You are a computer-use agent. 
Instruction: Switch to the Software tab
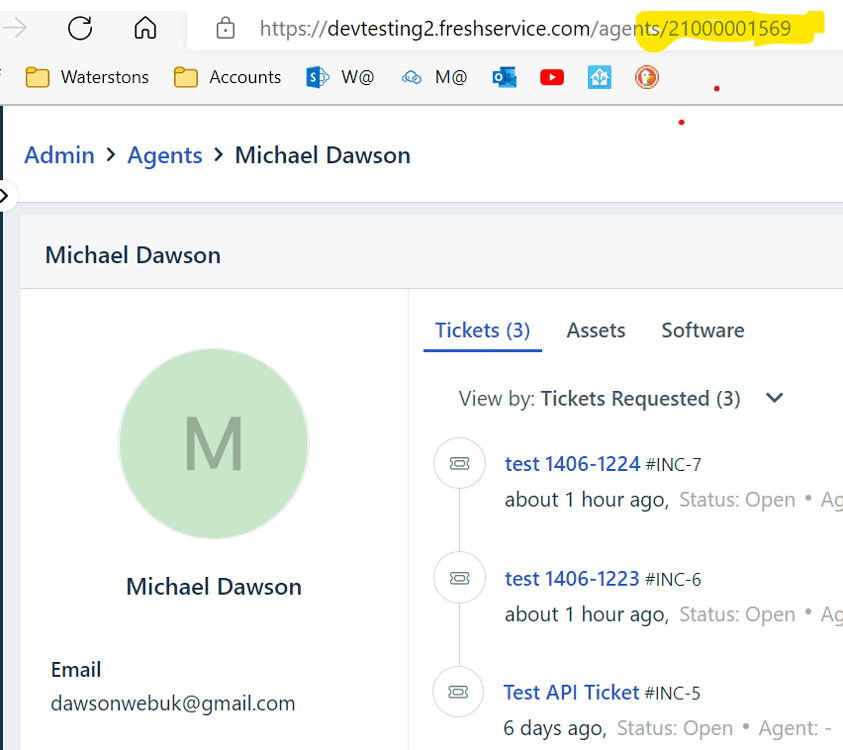pyautogui.click(x=702, y=330)
